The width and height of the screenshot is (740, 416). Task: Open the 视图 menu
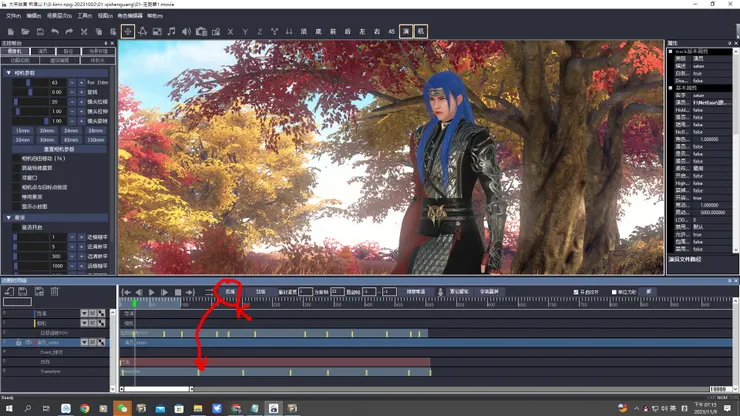click(105, 16)
